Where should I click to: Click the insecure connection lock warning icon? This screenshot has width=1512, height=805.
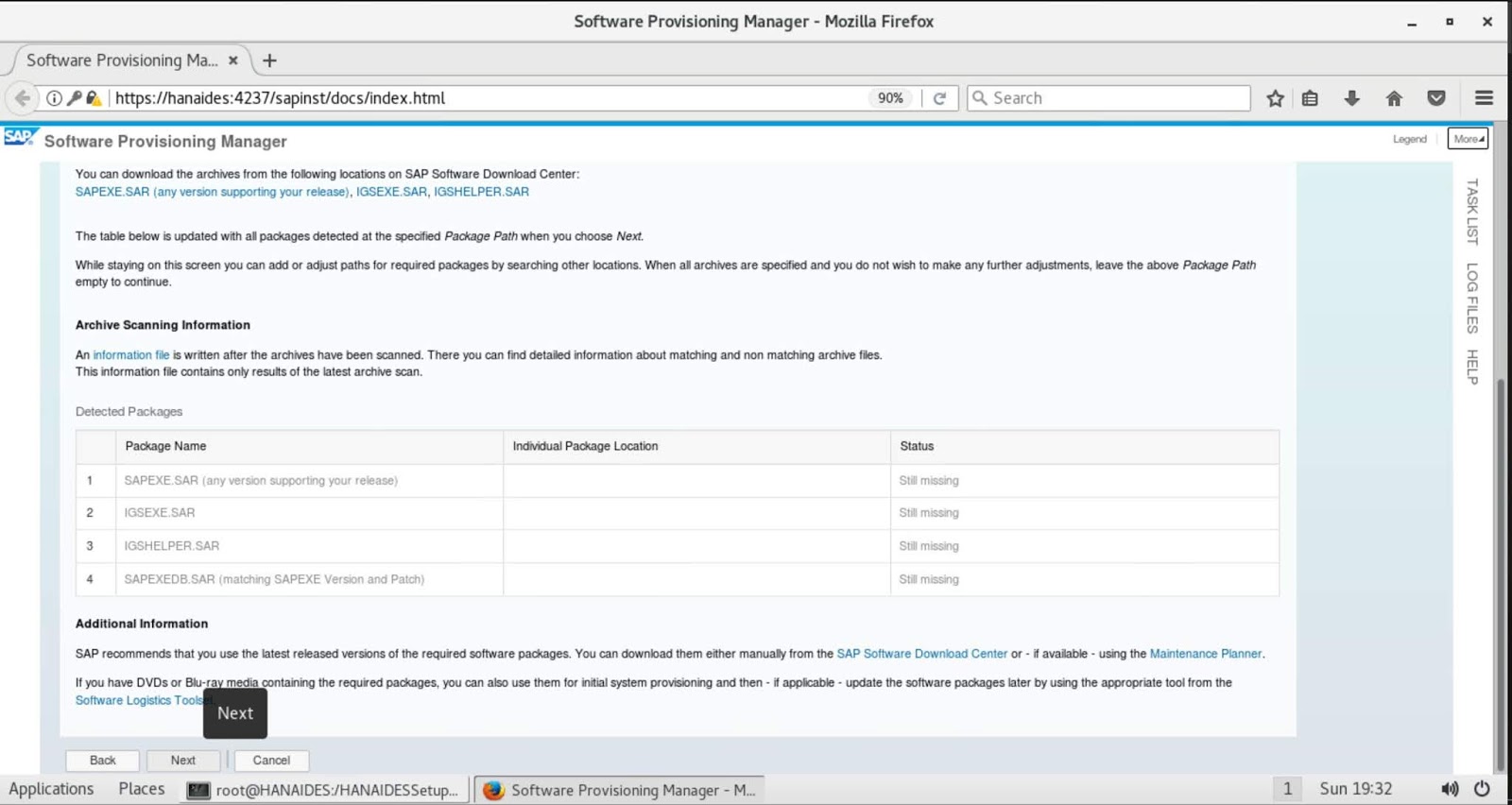93,98
